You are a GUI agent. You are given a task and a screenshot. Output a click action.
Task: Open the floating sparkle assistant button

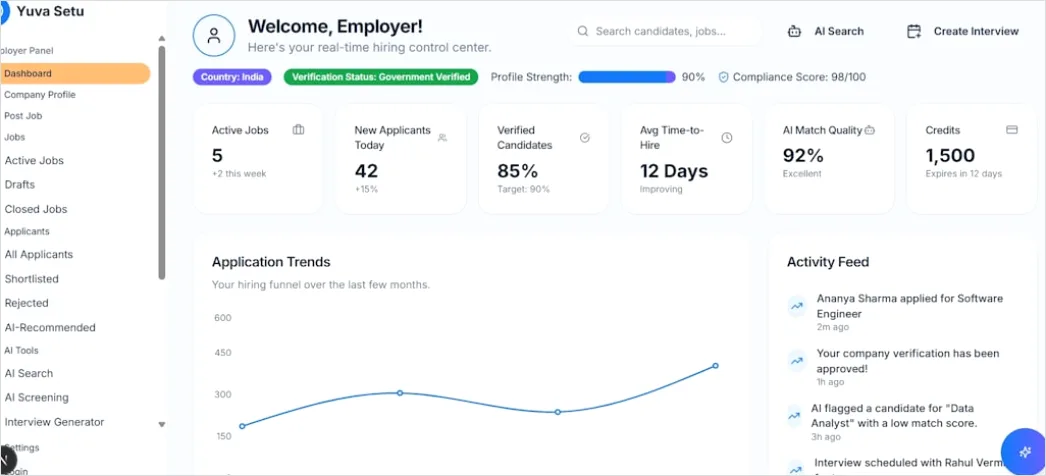[x=1025, y=451]
